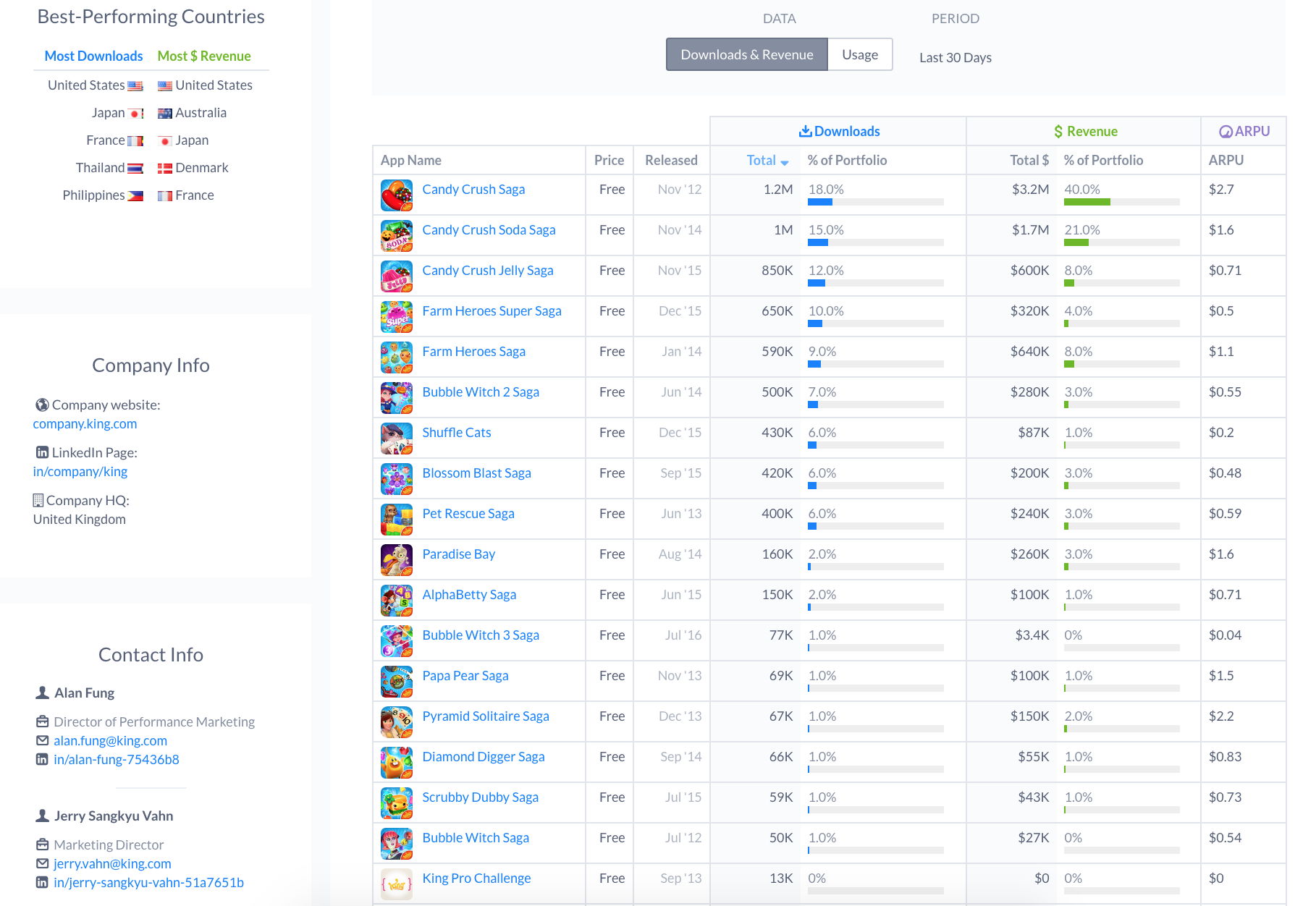The height and width of the screenshot is (906, 1316).
Task: Email jerry.vahn@king.com via link
Action: point(112,863)
